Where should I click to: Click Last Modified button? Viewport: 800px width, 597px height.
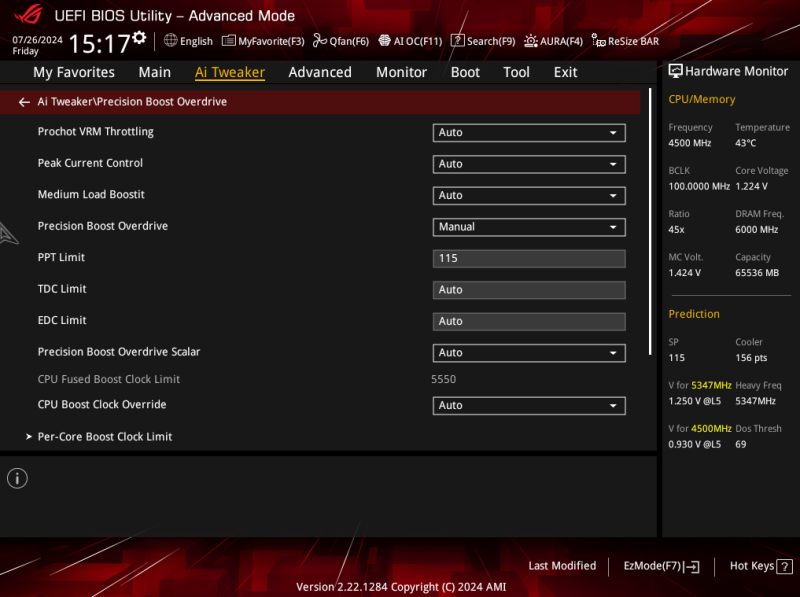point(562,566)
